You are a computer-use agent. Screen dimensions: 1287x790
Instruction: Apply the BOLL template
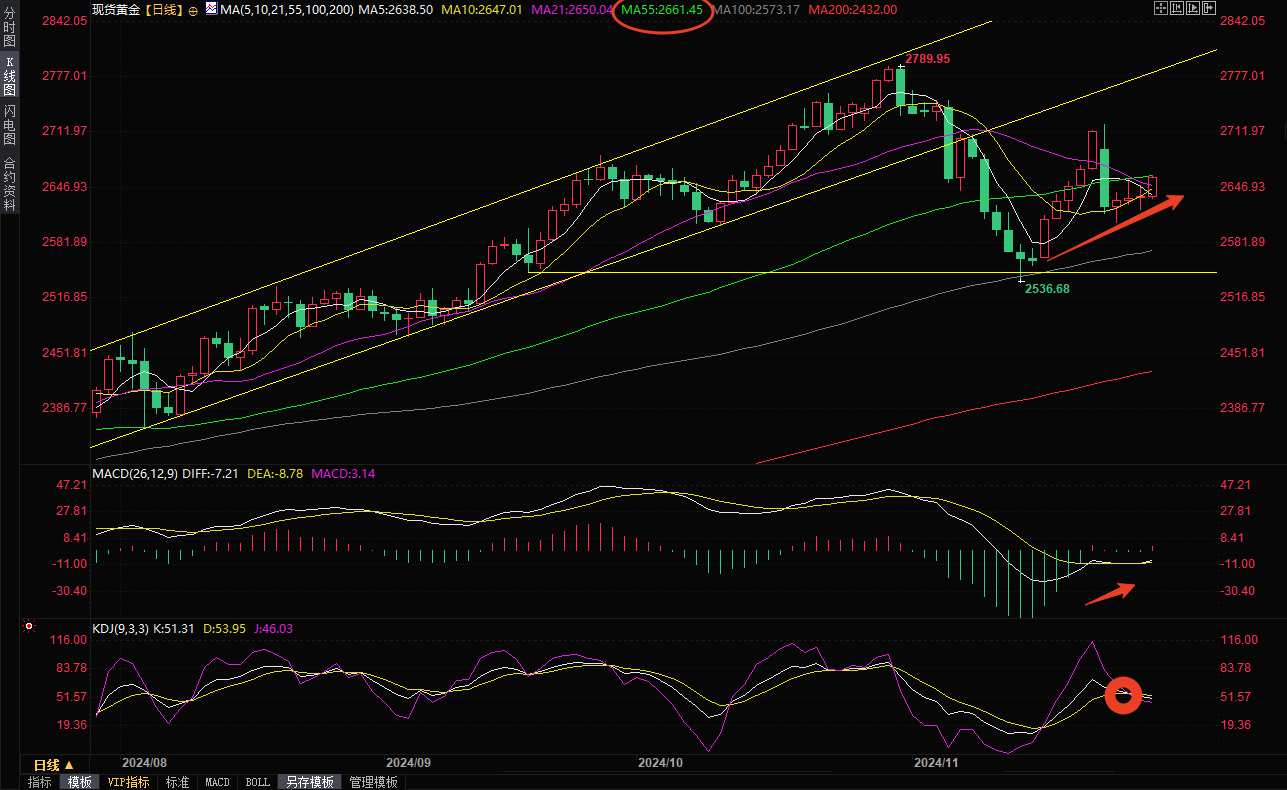pos(256,782)
